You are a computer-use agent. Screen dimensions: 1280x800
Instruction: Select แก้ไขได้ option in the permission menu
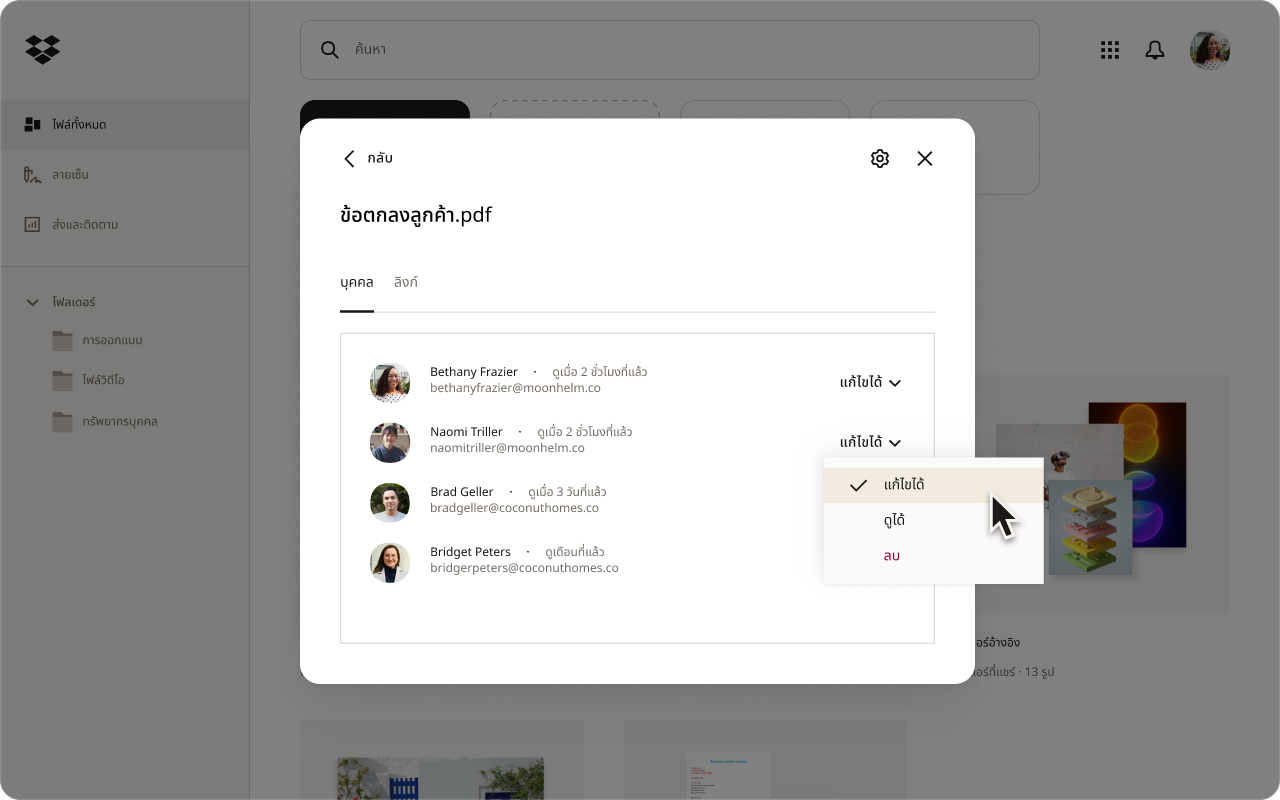pos(933,485)
